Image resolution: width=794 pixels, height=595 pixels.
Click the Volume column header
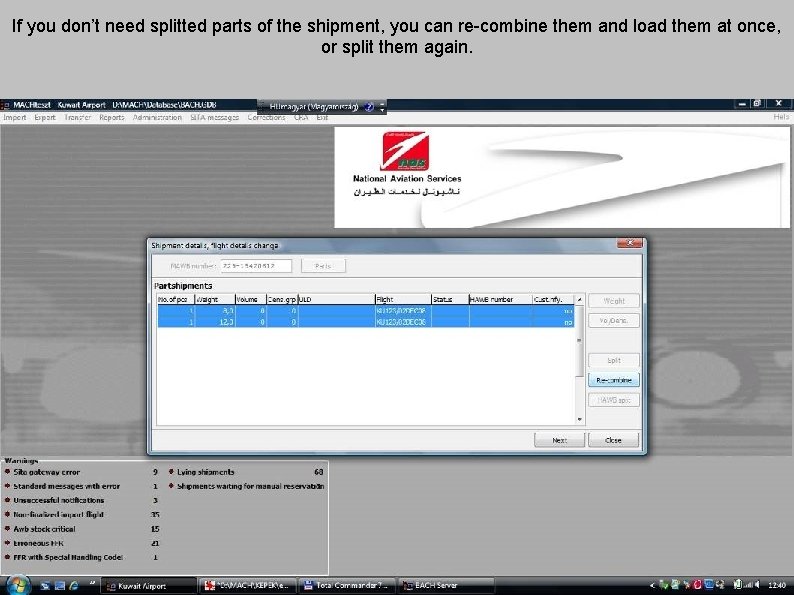point(251,299)
